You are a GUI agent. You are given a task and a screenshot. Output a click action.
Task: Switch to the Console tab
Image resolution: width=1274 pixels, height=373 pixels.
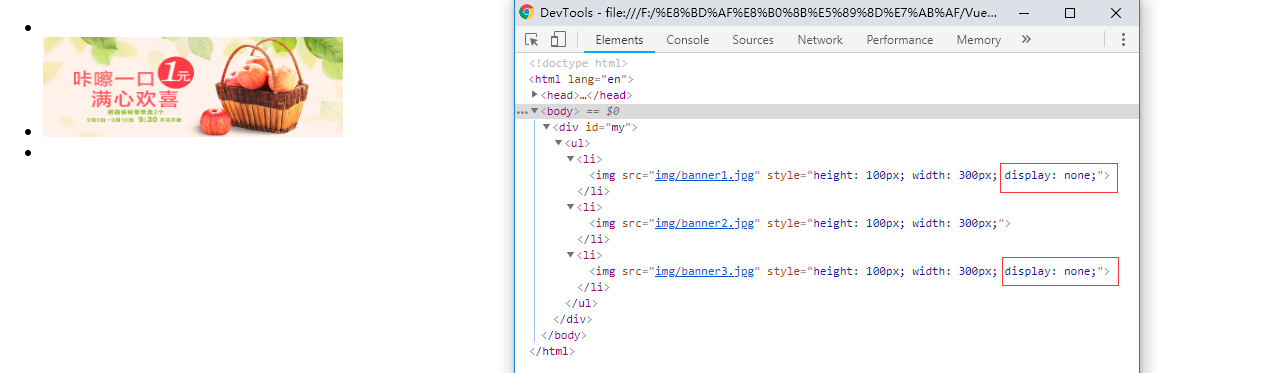tap(688, 39)
